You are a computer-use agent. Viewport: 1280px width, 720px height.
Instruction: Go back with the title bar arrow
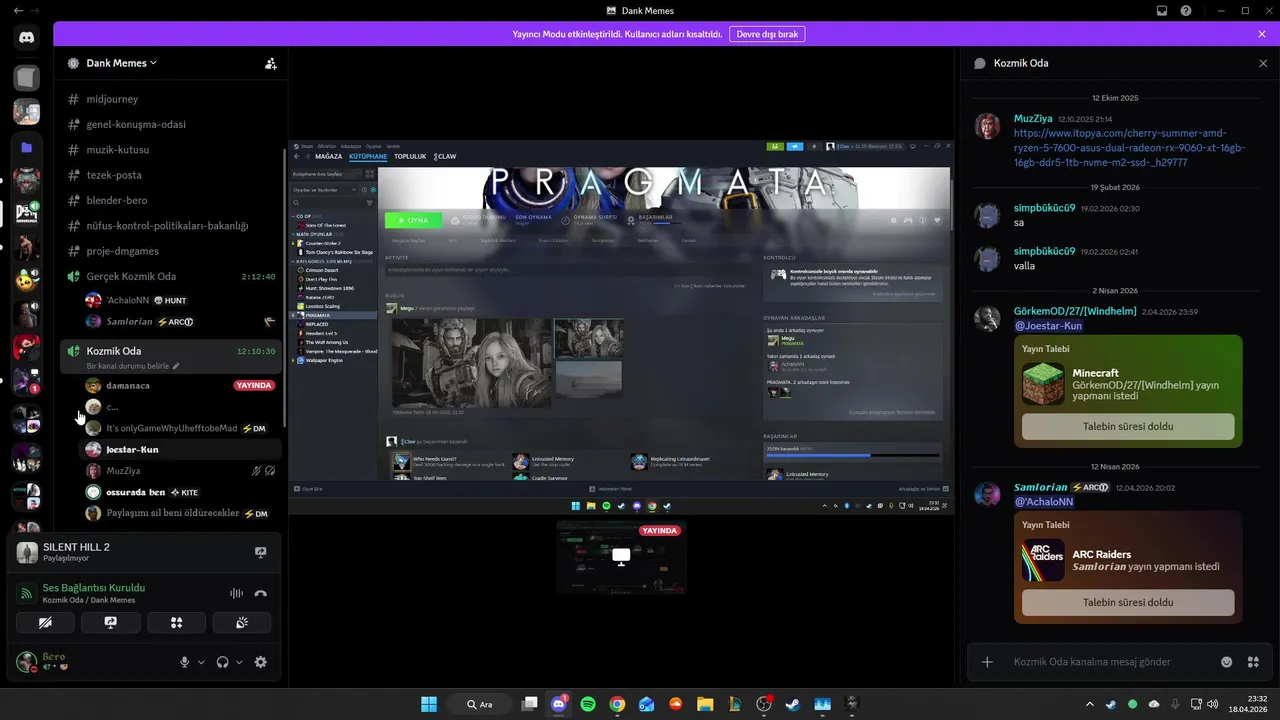pyautogui.click(x=18, y=10)
